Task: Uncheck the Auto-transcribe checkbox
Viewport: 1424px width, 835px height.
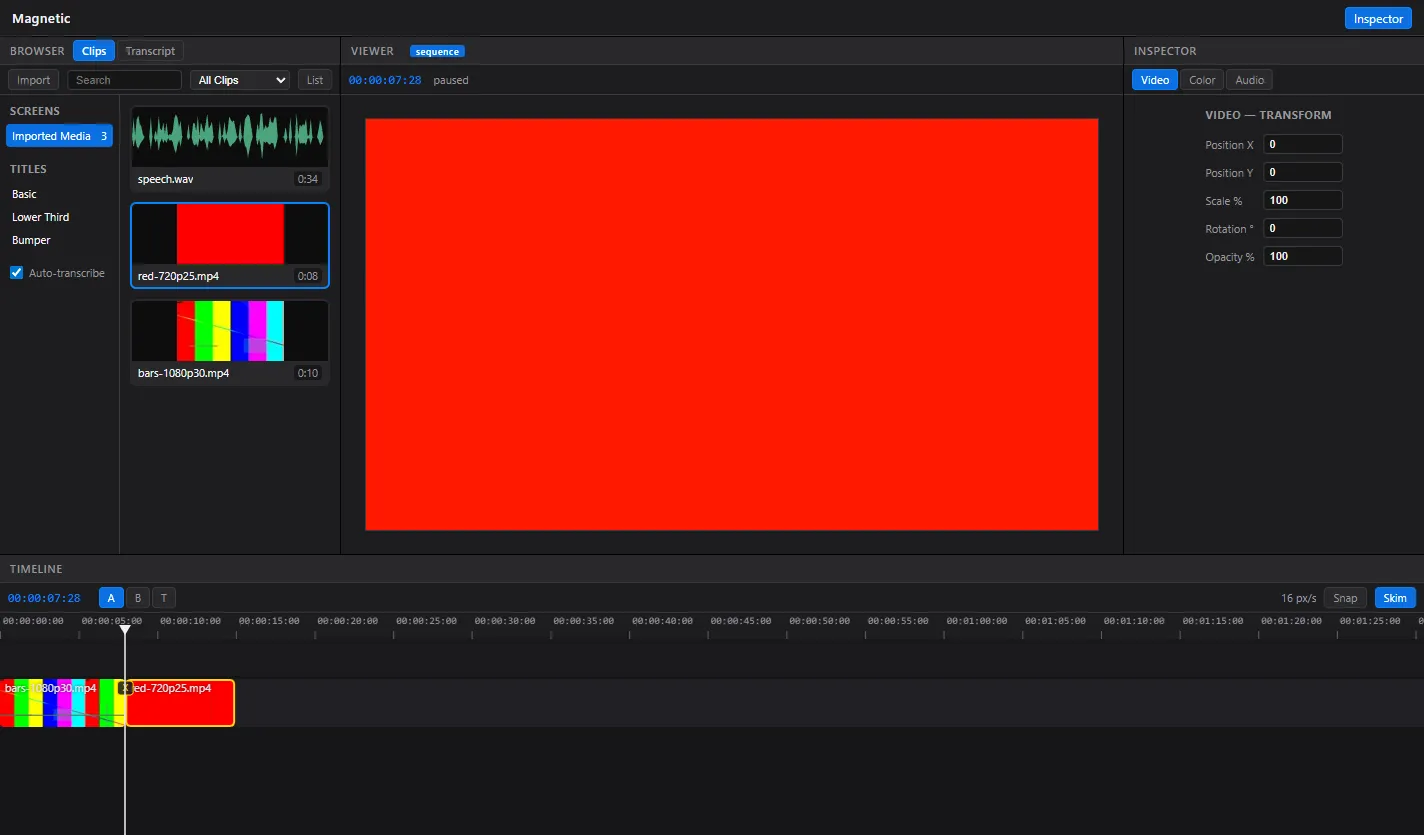Action: point(16,273)
